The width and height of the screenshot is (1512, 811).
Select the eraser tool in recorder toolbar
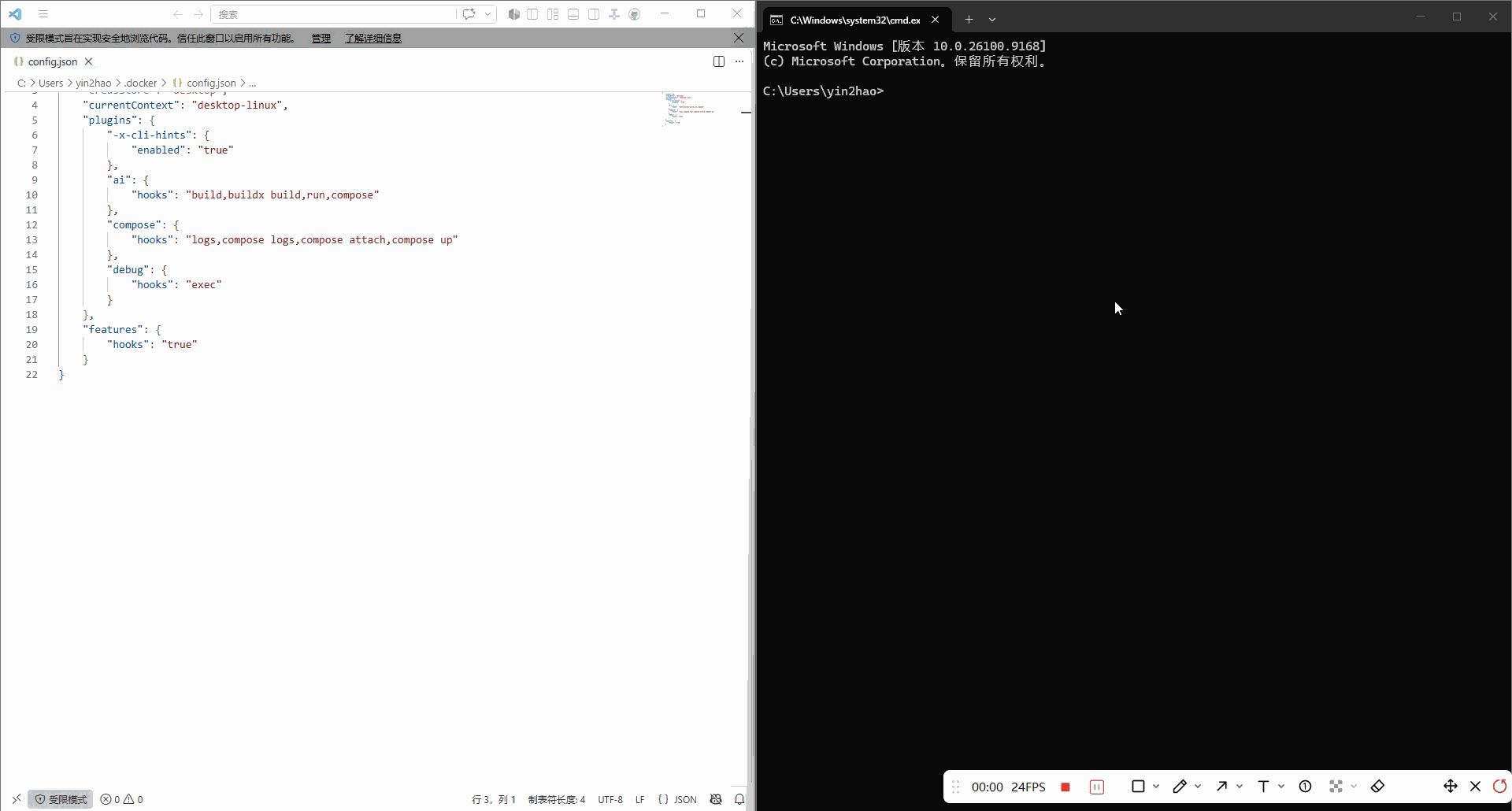click(x=1378, y=786)
